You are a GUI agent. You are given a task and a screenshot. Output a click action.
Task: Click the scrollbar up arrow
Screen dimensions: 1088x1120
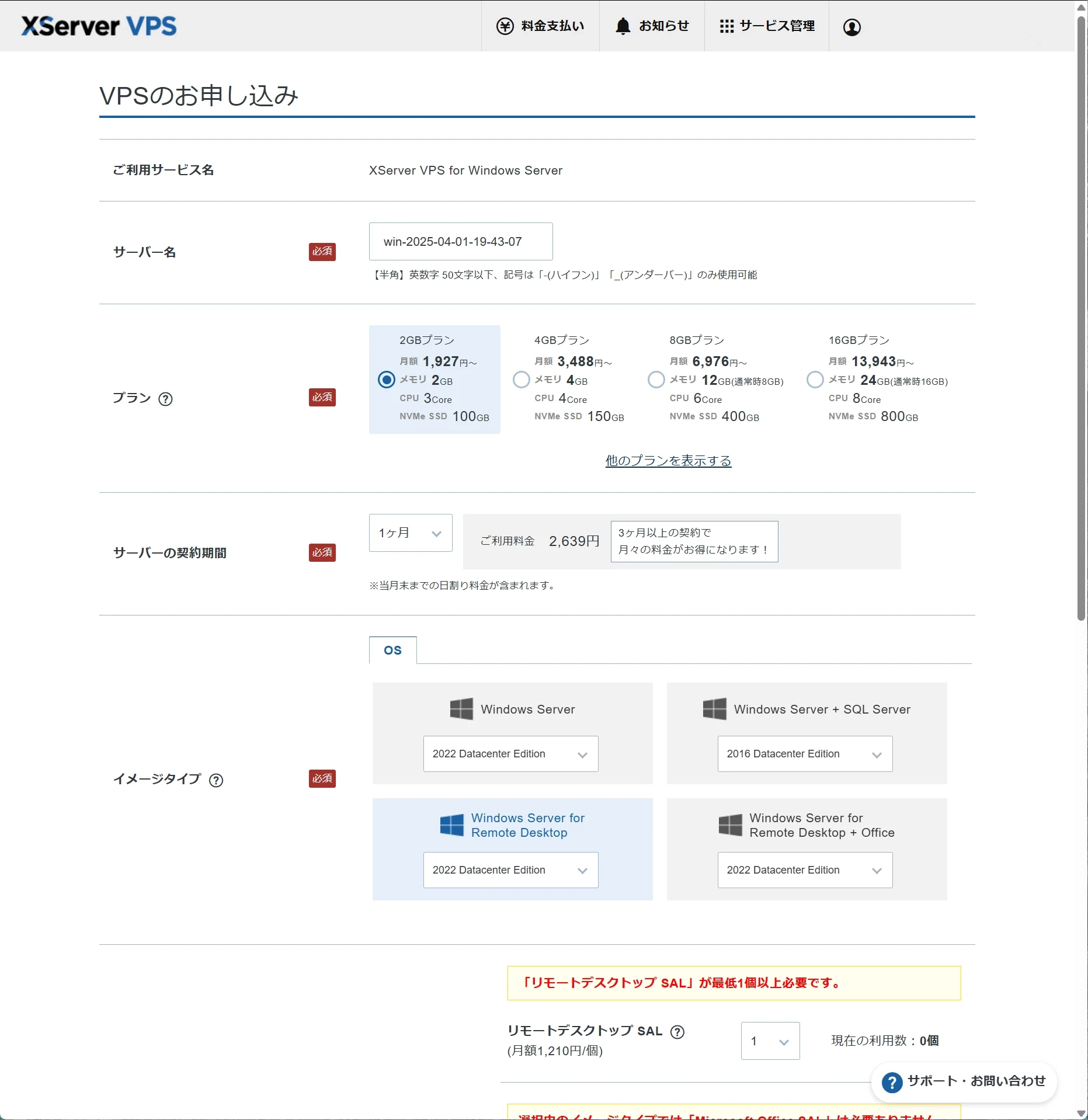point(1081,7)
